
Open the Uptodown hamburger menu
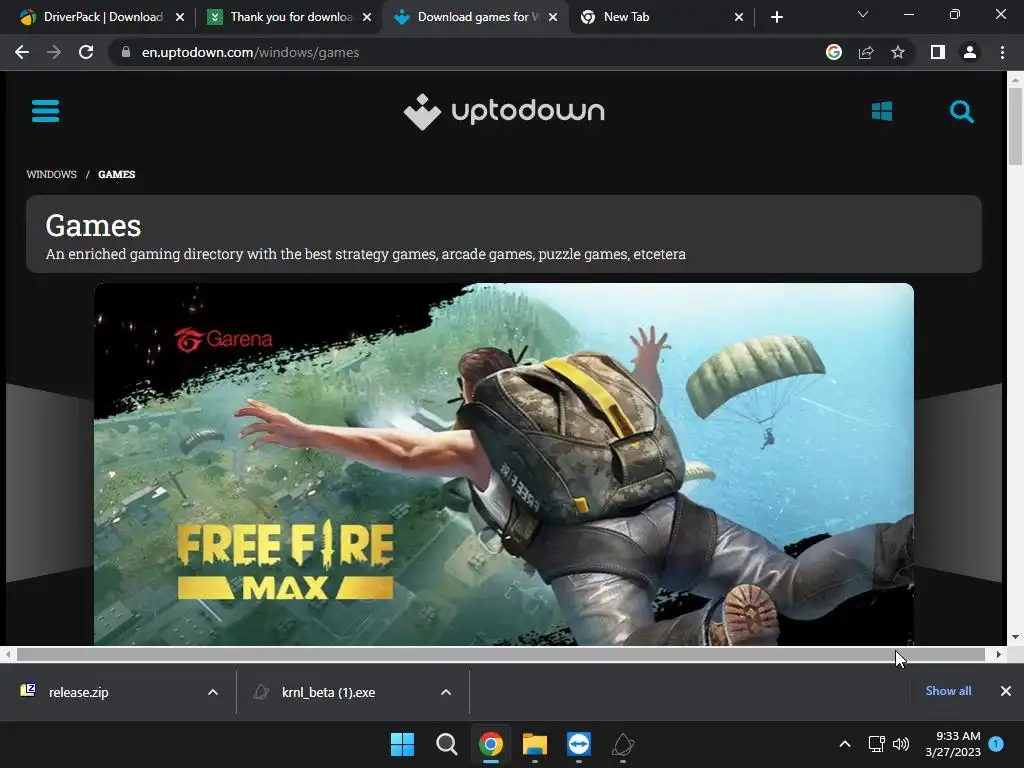(x=46, y=111)
